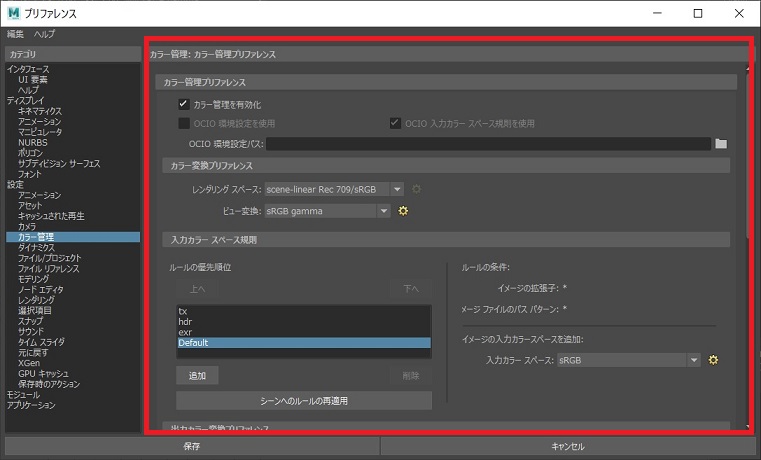Select UI 要素 category

click(x=33, y=80)
